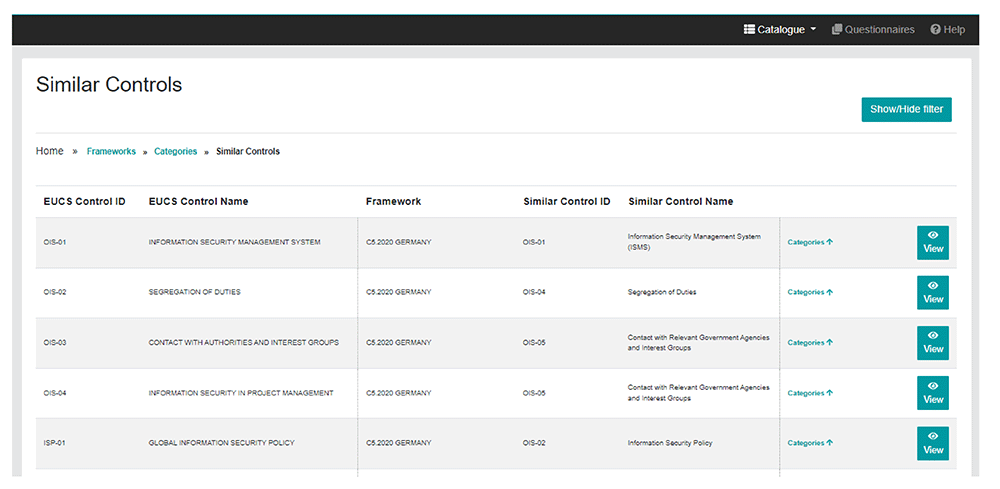Image resolution: width=1000 pixels, height=489 pixels.
Task: Open the Categories breadcrumb link
Action: (175, 151)
